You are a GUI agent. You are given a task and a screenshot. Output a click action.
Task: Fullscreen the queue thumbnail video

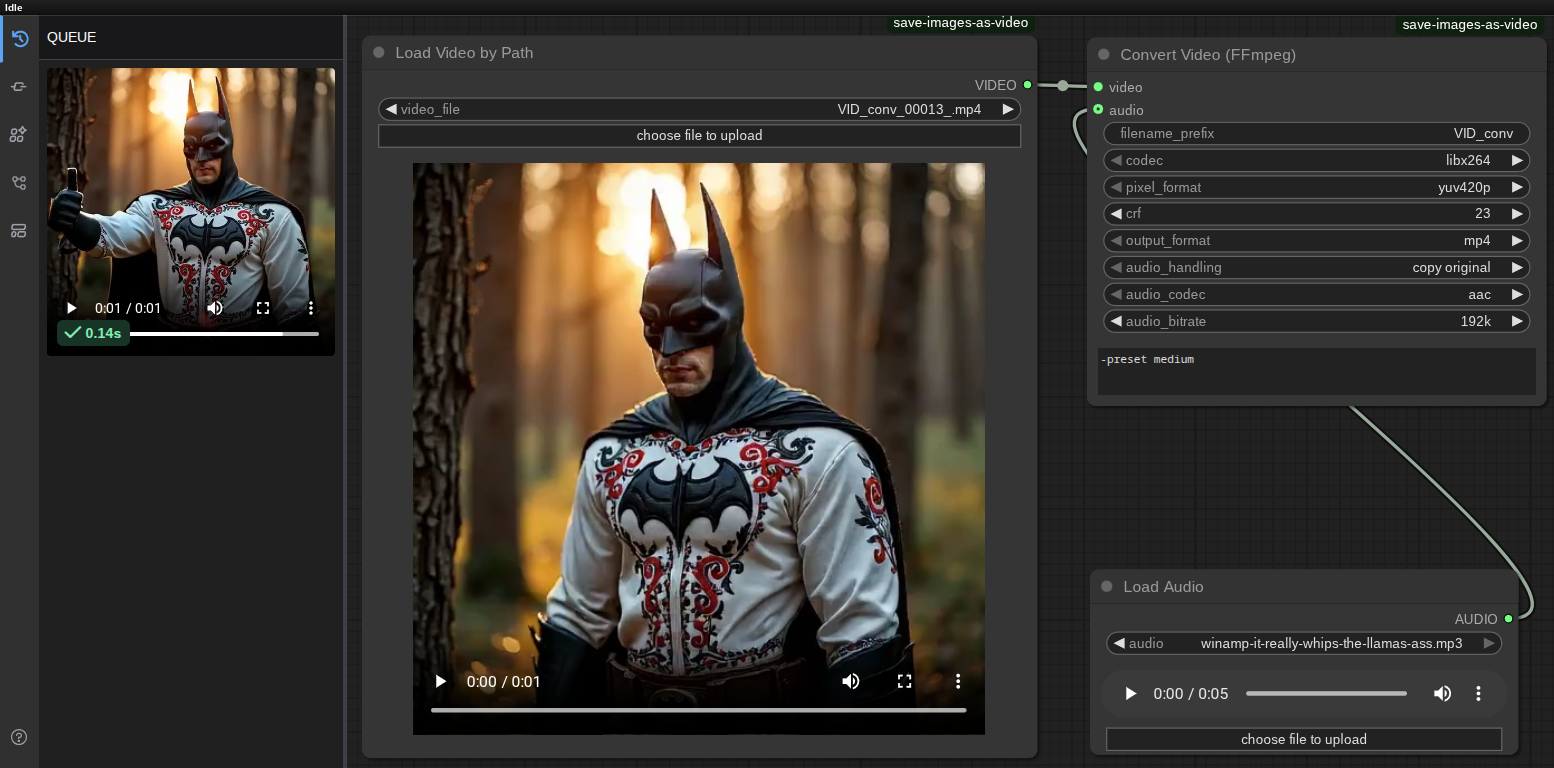click(263, 308)
